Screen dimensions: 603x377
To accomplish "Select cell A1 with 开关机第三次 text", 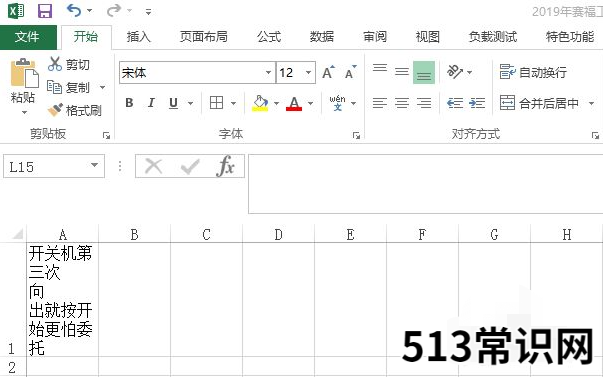I will (63, 300).
